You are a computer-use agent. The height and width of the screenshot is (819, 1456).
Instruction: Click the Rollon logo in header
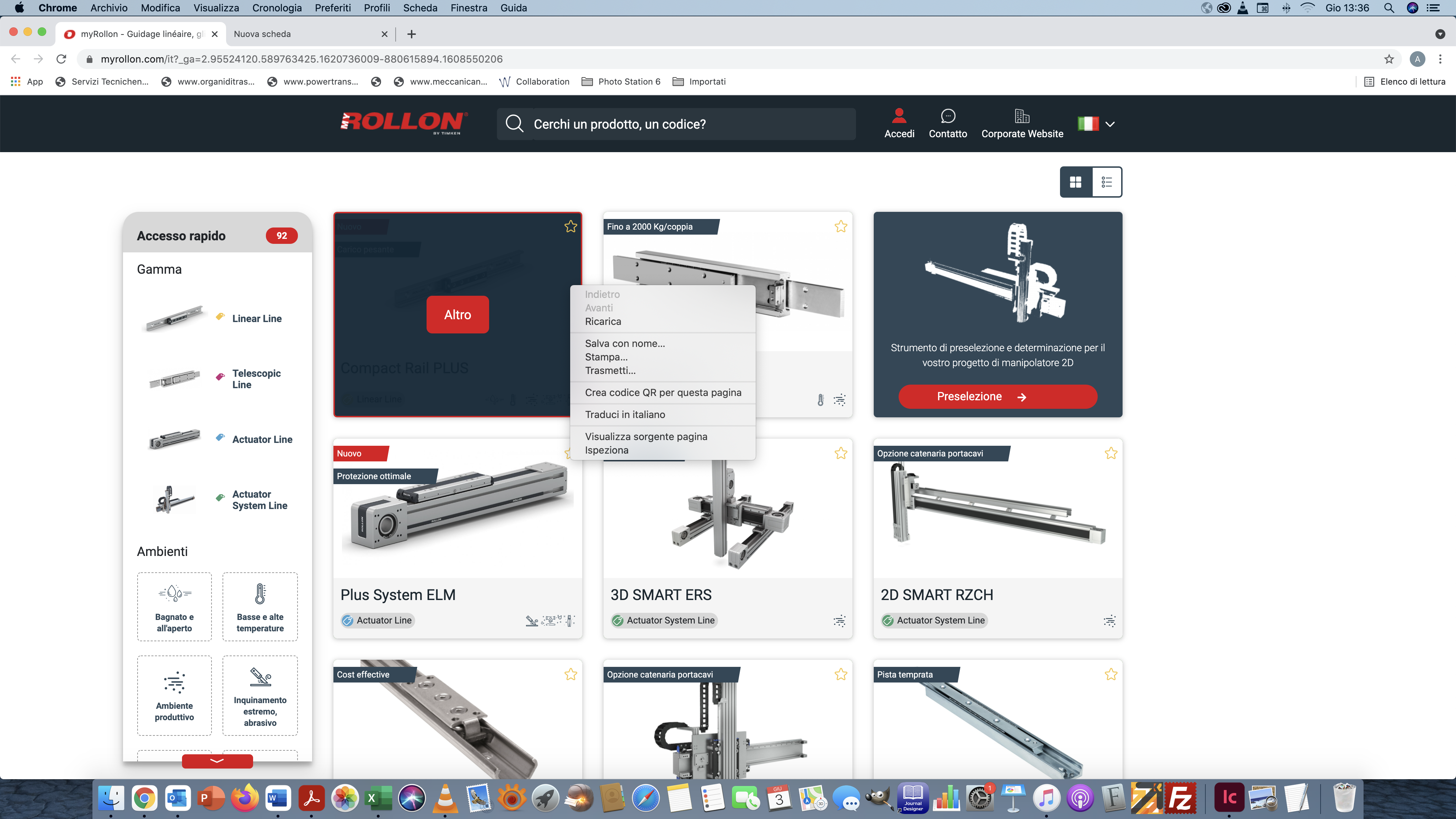click(403, 123)
